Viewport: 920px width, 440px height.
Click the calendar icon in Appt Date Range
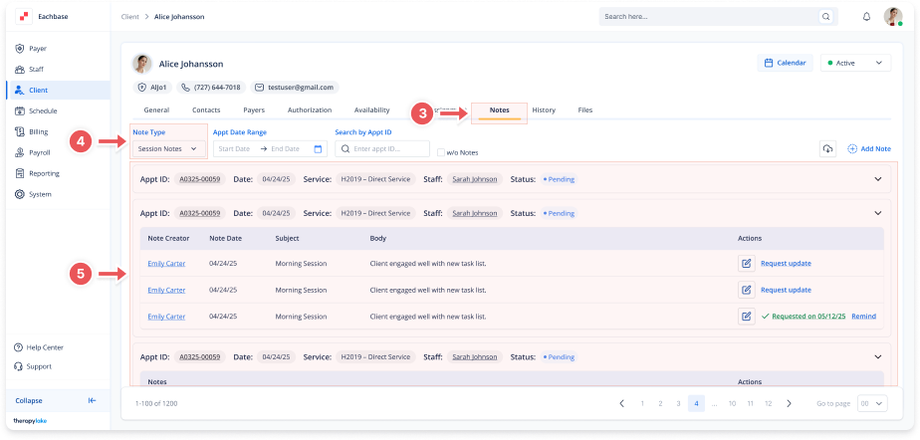coord(318,149)
